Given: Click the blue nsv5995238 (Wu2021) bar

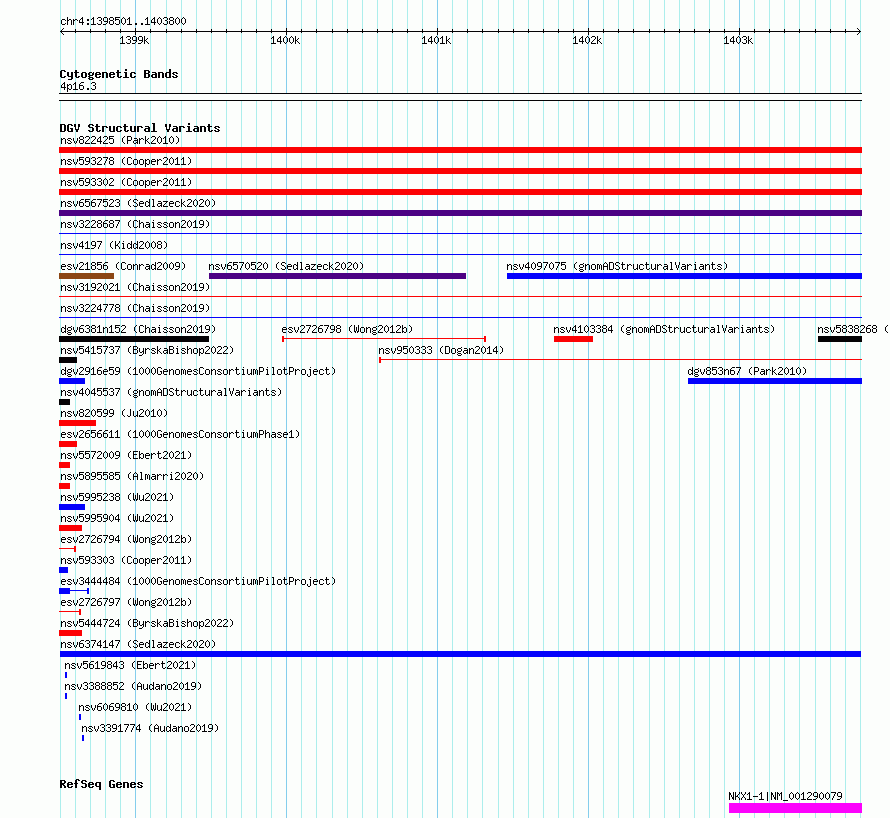Looking at the screenshot, I should (72, 507).
